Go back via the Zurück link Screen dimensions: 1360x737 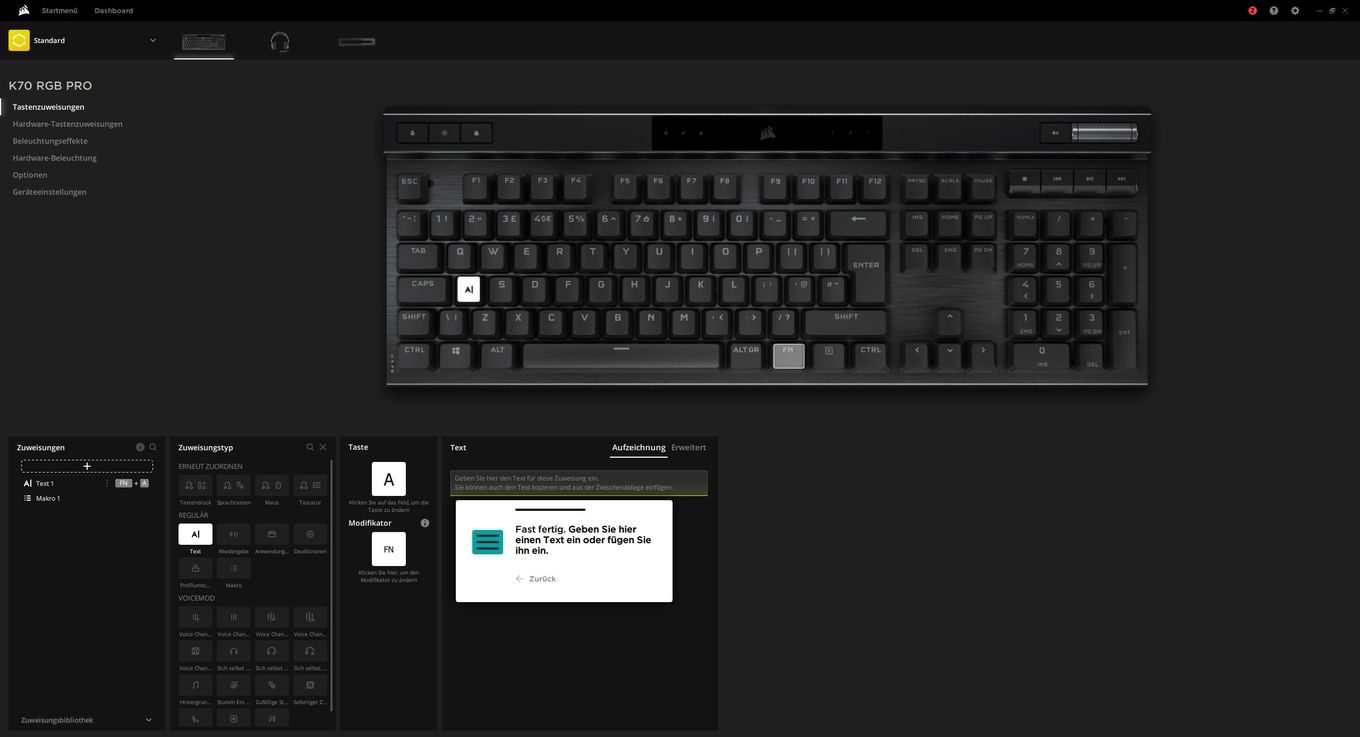pyautogui.click(x=536, y=579)
